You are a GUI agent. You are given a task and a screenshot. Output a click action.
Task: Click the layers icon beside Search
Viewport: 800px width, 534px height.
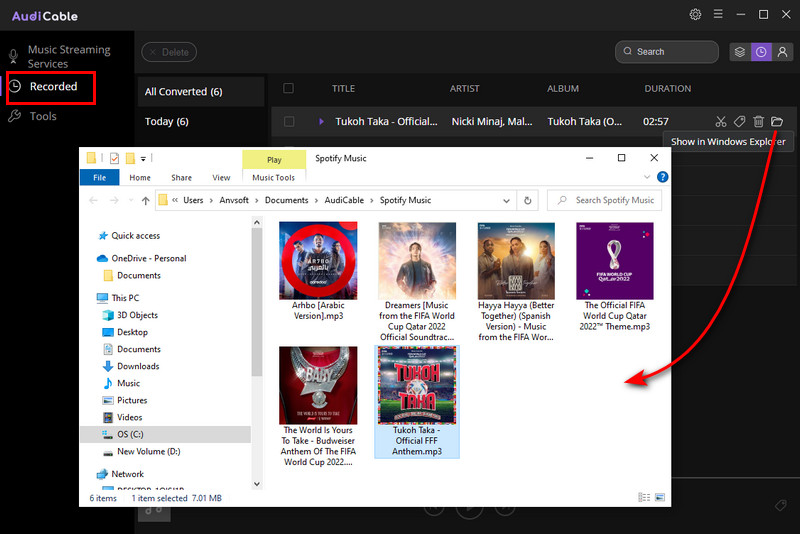[x=740, y=52]
